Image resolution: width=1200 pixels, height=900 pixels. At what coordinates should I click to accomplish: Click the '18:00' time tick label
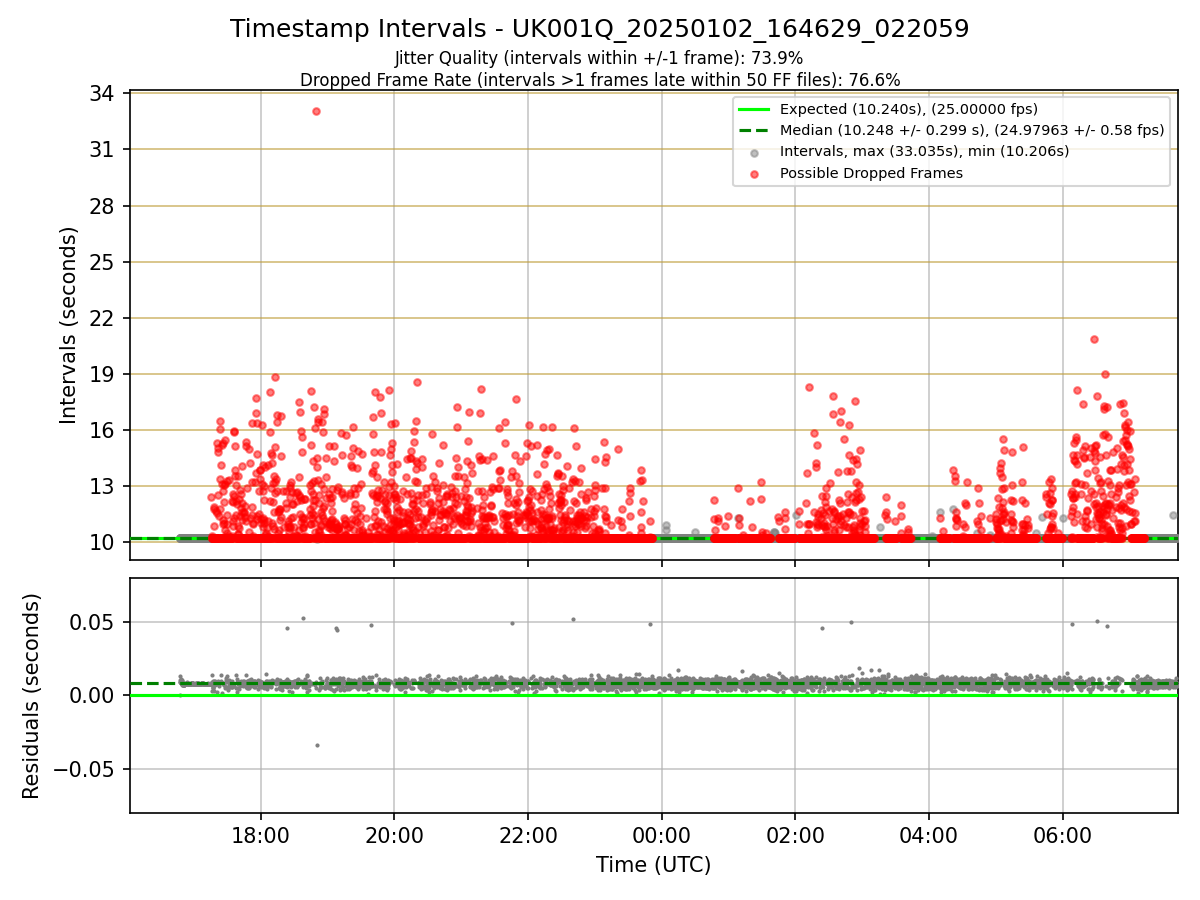coord(261,834)
